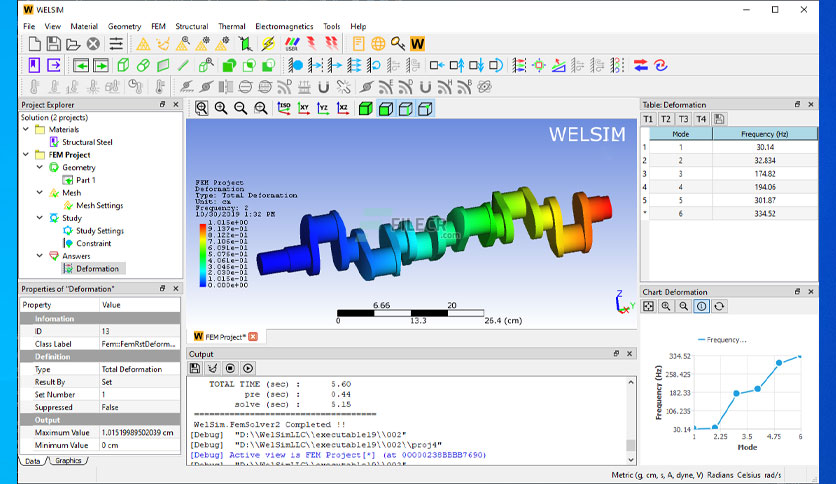Open a project using the open folder icon
Screen dimensions: 836x484
click(73, 44)
